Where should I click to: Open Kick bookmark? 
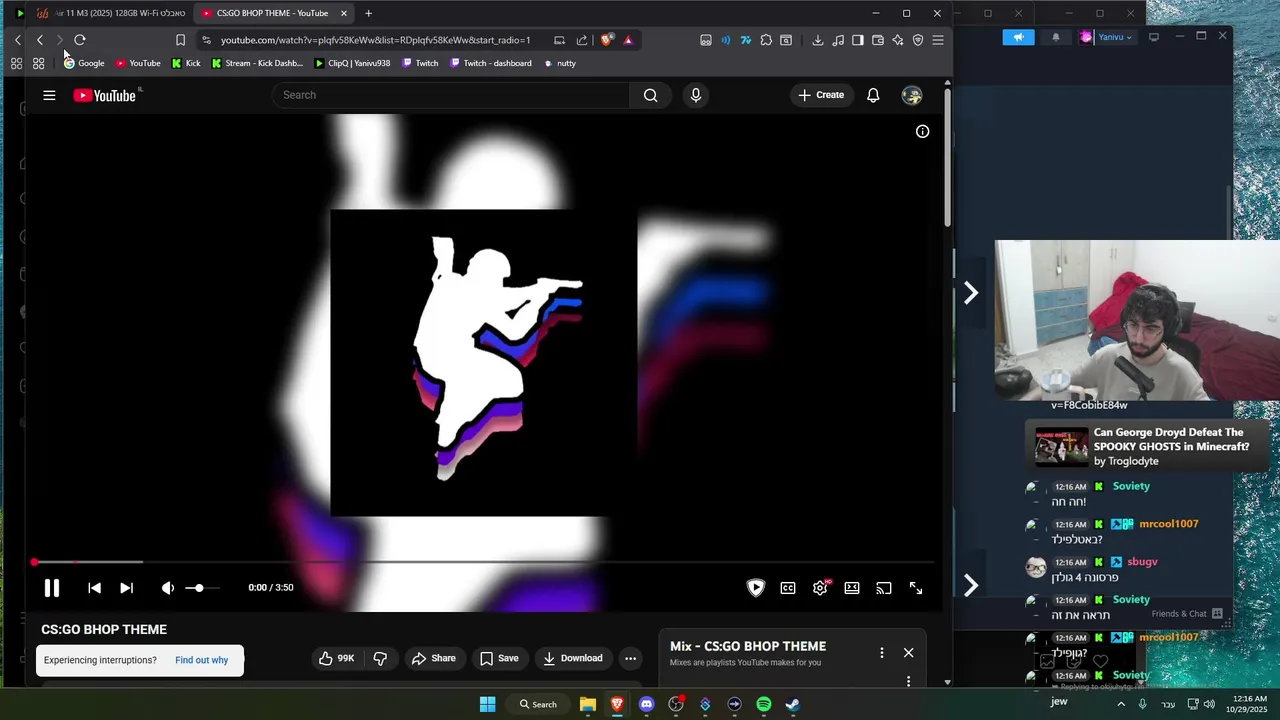point(186,63)
